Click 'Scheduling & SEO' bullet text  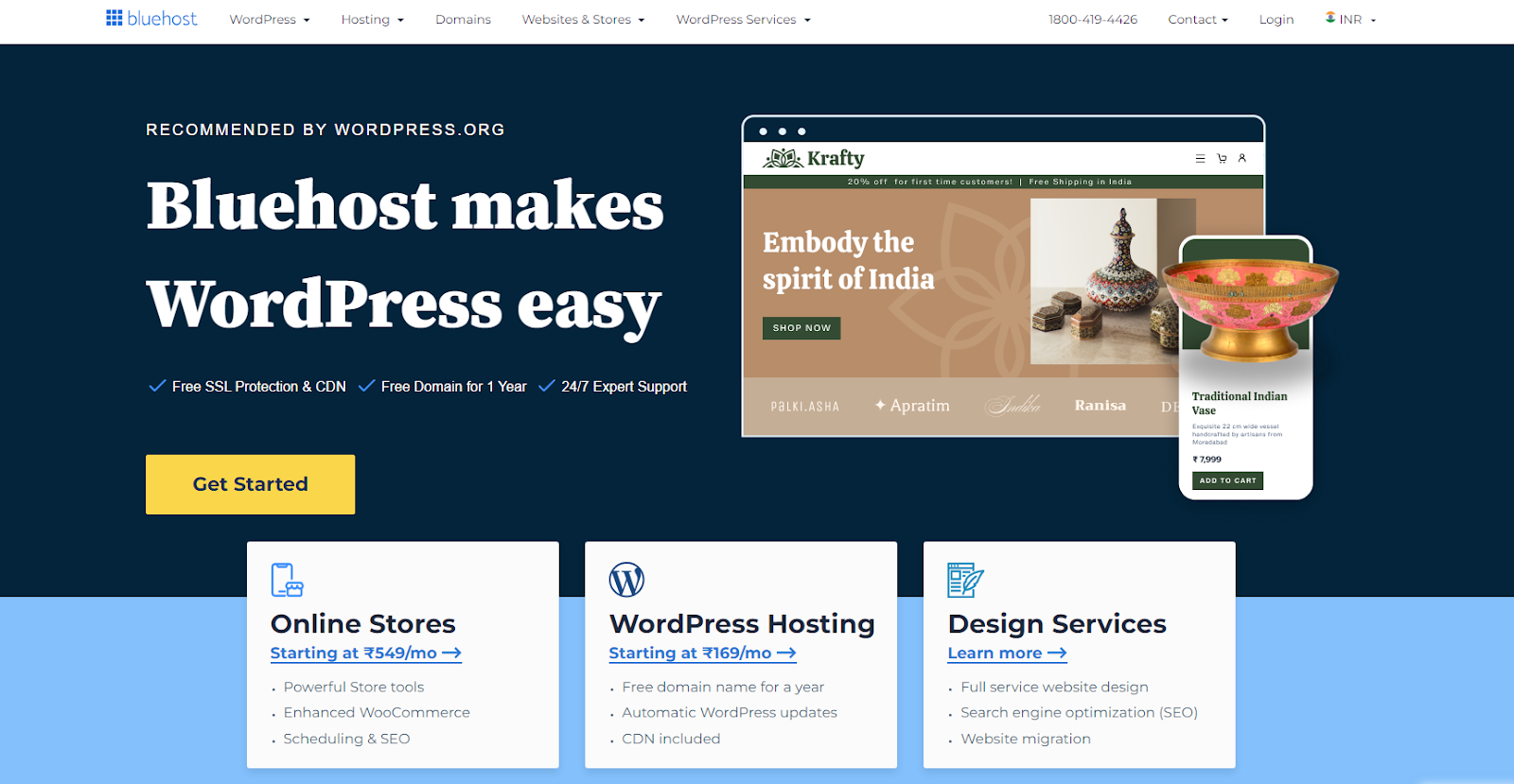click(x=346, y=739)
